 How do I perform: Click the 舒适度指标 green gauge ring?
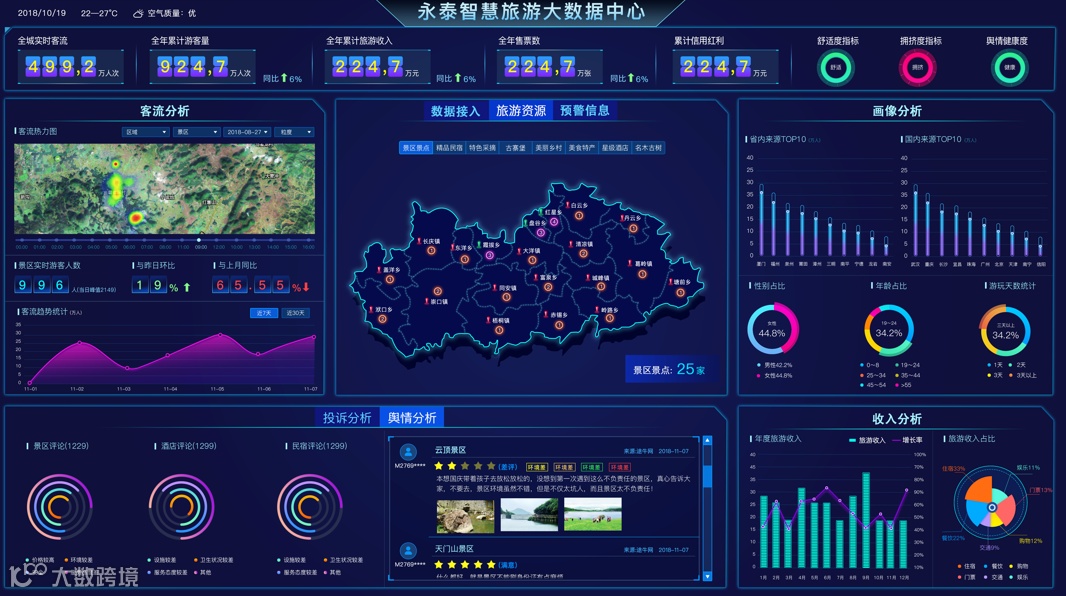836,67
